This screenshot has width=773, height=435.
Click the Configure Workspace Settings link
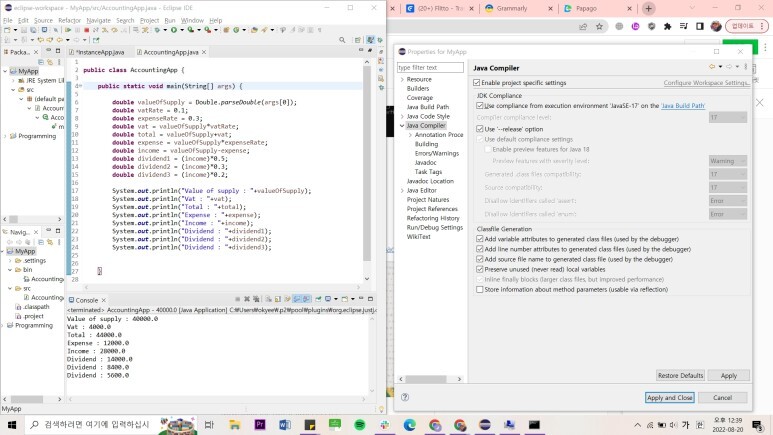click(x=706, y=83)
